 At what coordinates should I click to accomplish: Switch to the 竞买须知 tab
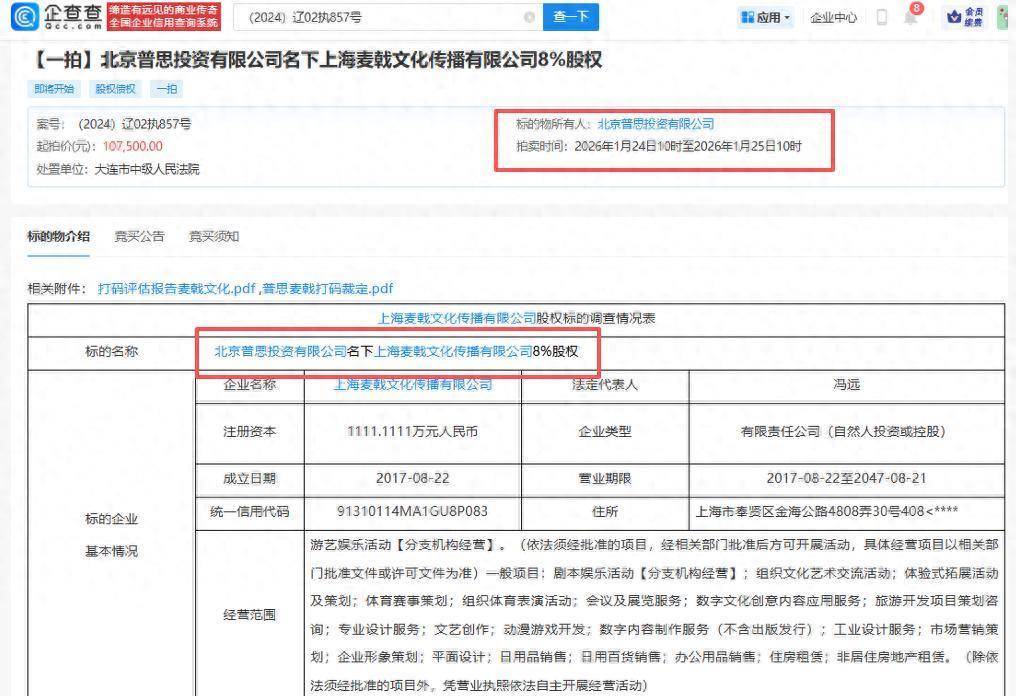point(214,237)
